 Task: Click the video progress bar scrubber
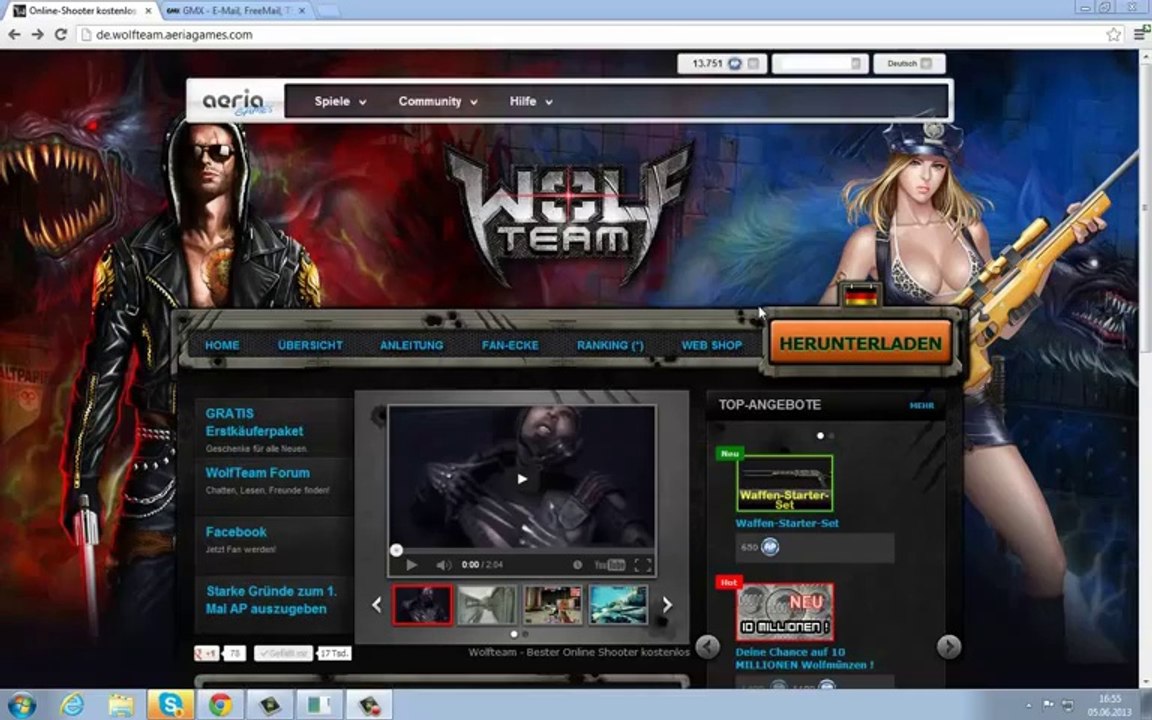pos(396,550)
